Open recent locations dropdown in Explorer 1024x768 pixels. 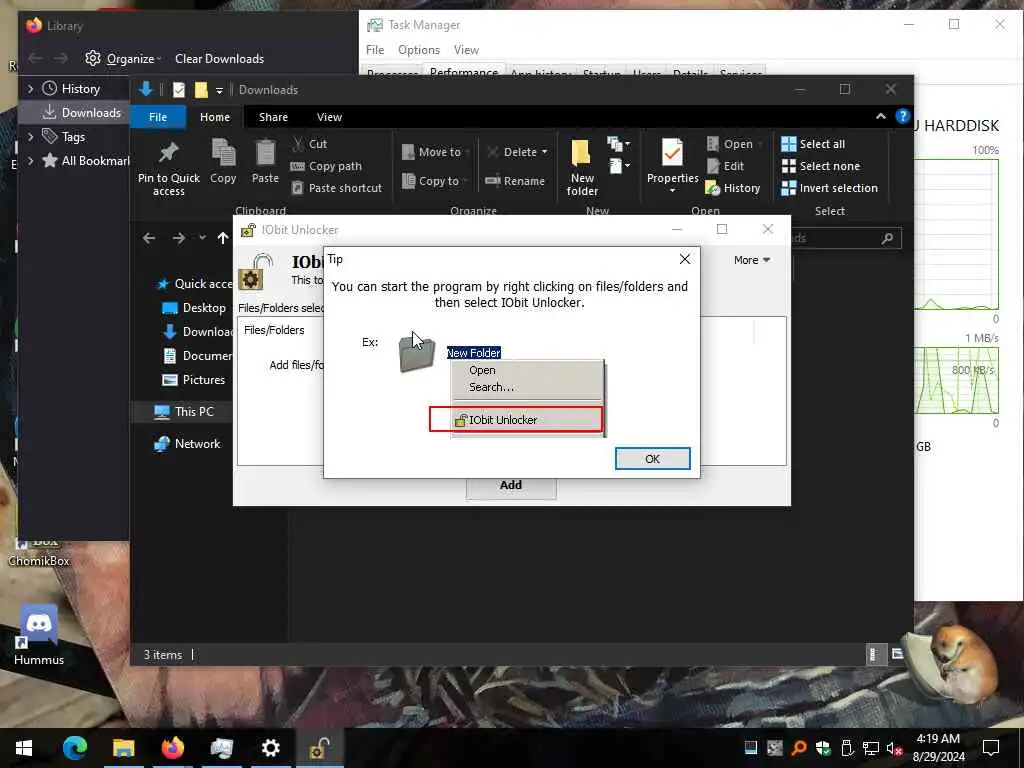point(202,238)
